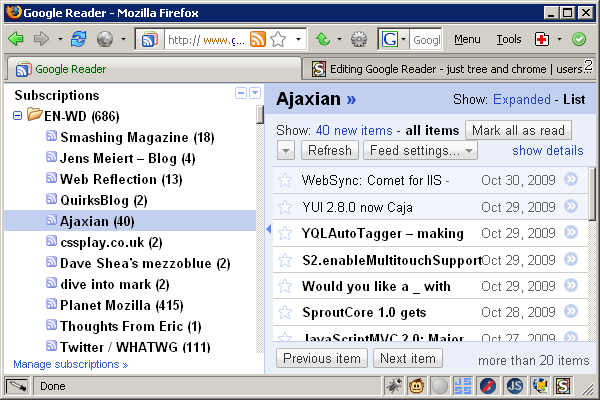Click the red cross toolbar icon
600x400 pixels.
tap(542, 39)
